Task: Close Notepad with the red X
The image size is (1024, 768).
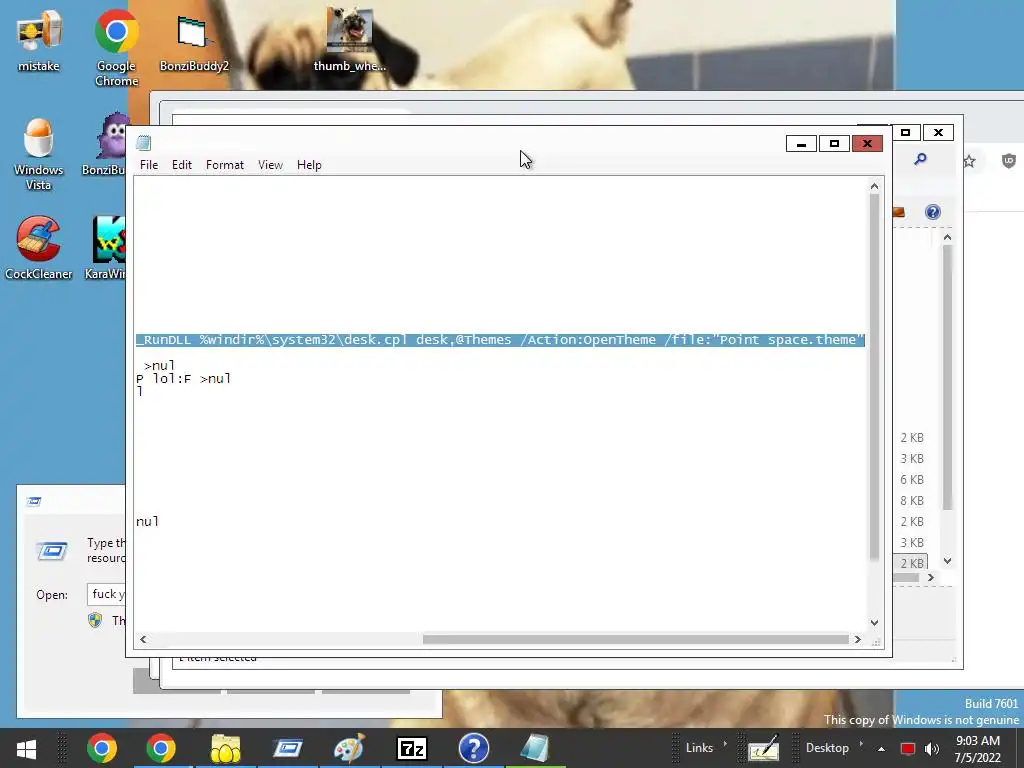Action: (x=867, y=144)
